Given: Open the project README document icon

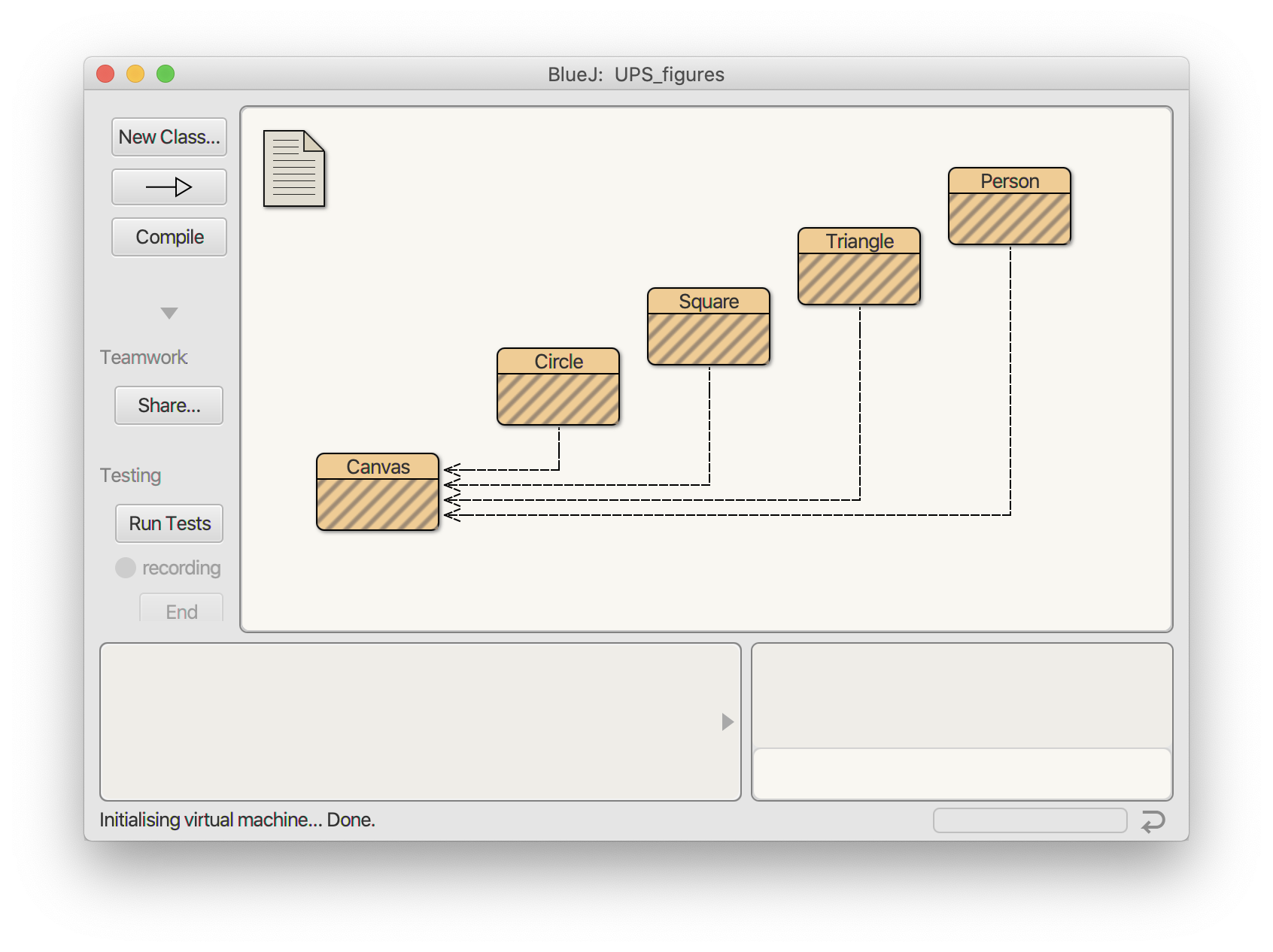Looking at the screenshot, I should (x=293, y=168).
